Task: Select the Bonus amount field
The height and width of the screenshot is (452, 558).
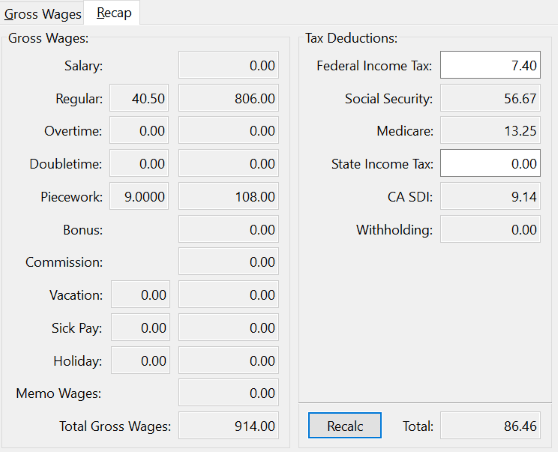Action: 228,229
